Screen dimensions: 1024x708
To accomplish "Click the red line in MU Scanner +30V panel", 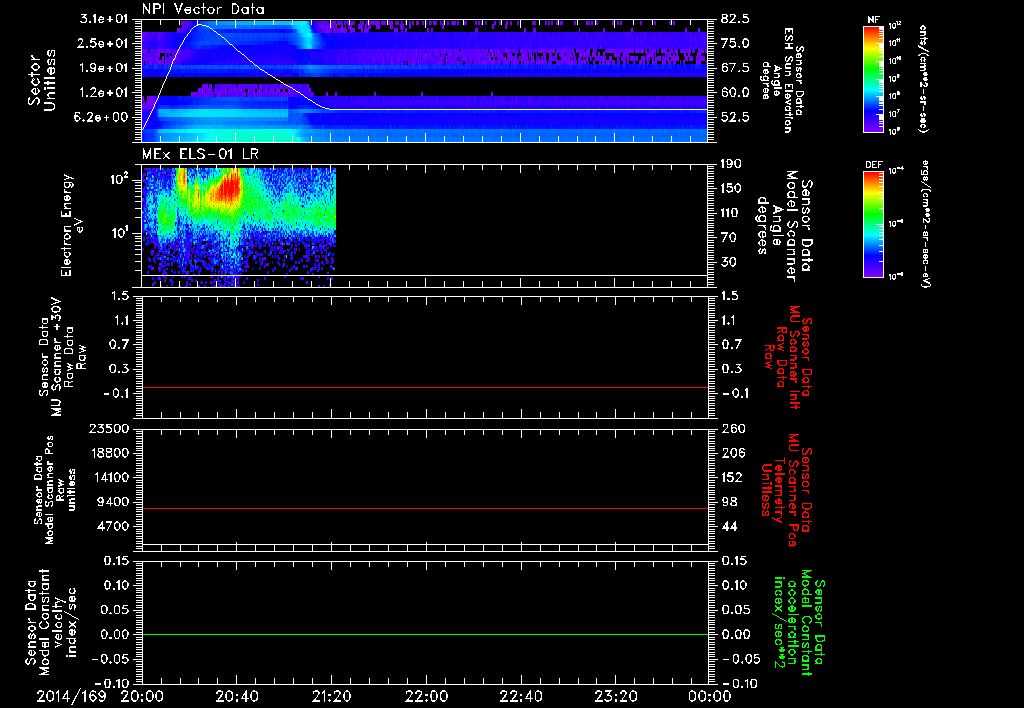I will tap(425, 387).
